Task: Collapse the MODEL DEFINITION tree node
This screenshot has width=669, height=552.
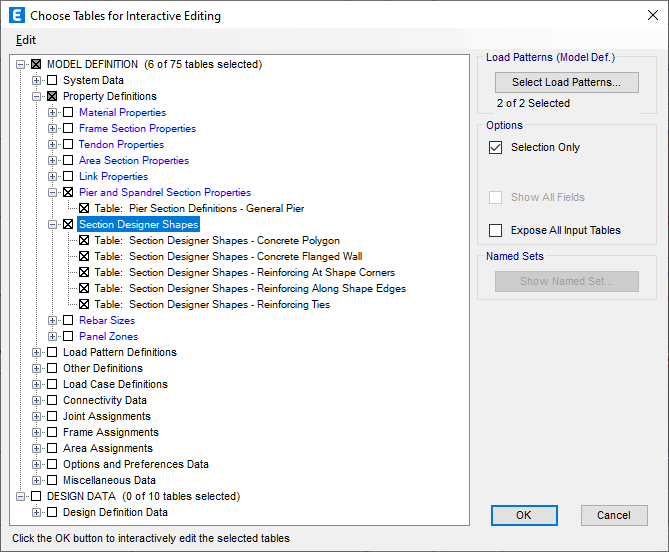Action: coord(21,65)
